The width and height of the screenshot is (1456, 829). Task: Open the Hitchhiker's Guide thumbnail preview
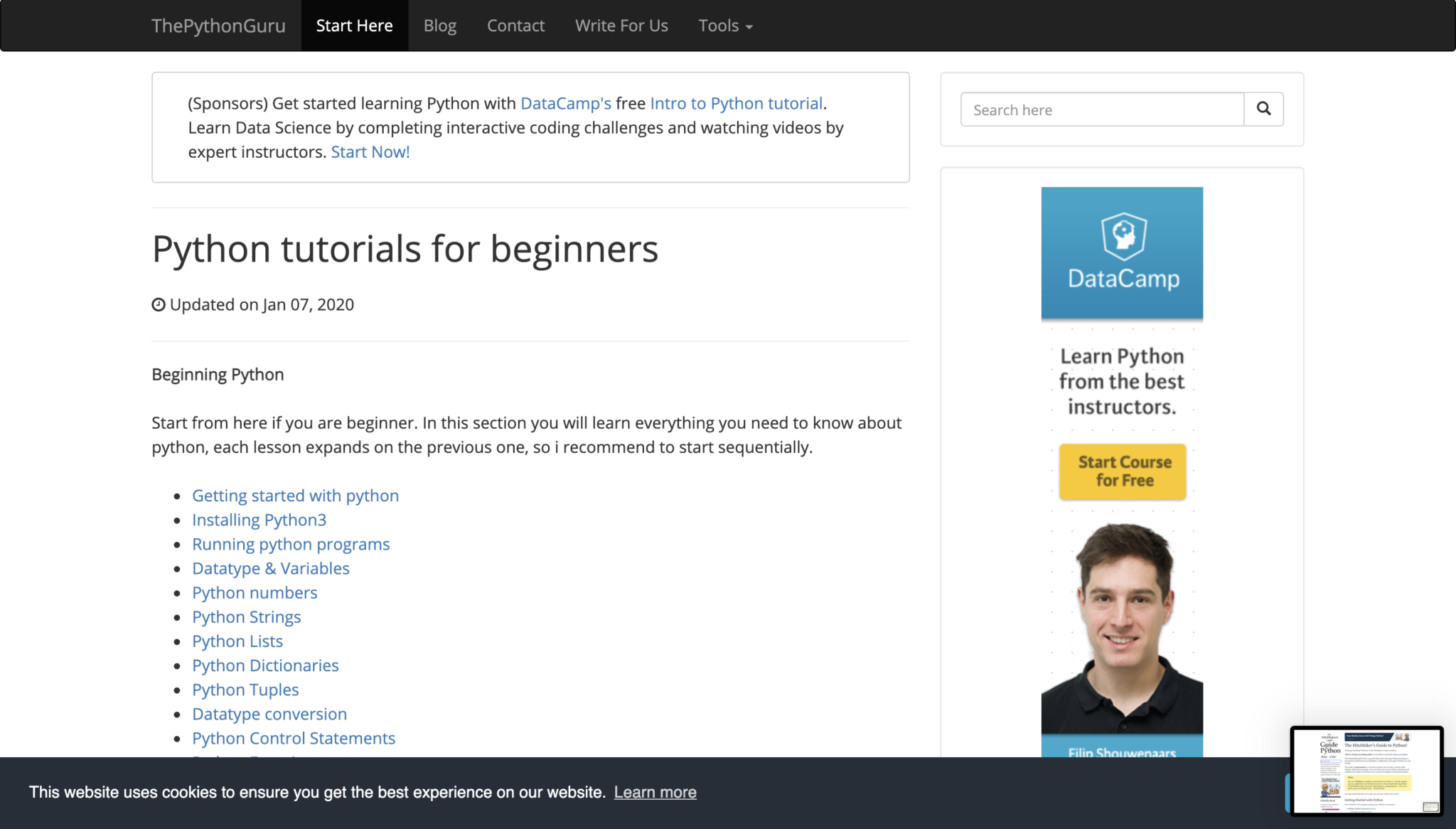pyautogui.click(x=1366, y=771)
